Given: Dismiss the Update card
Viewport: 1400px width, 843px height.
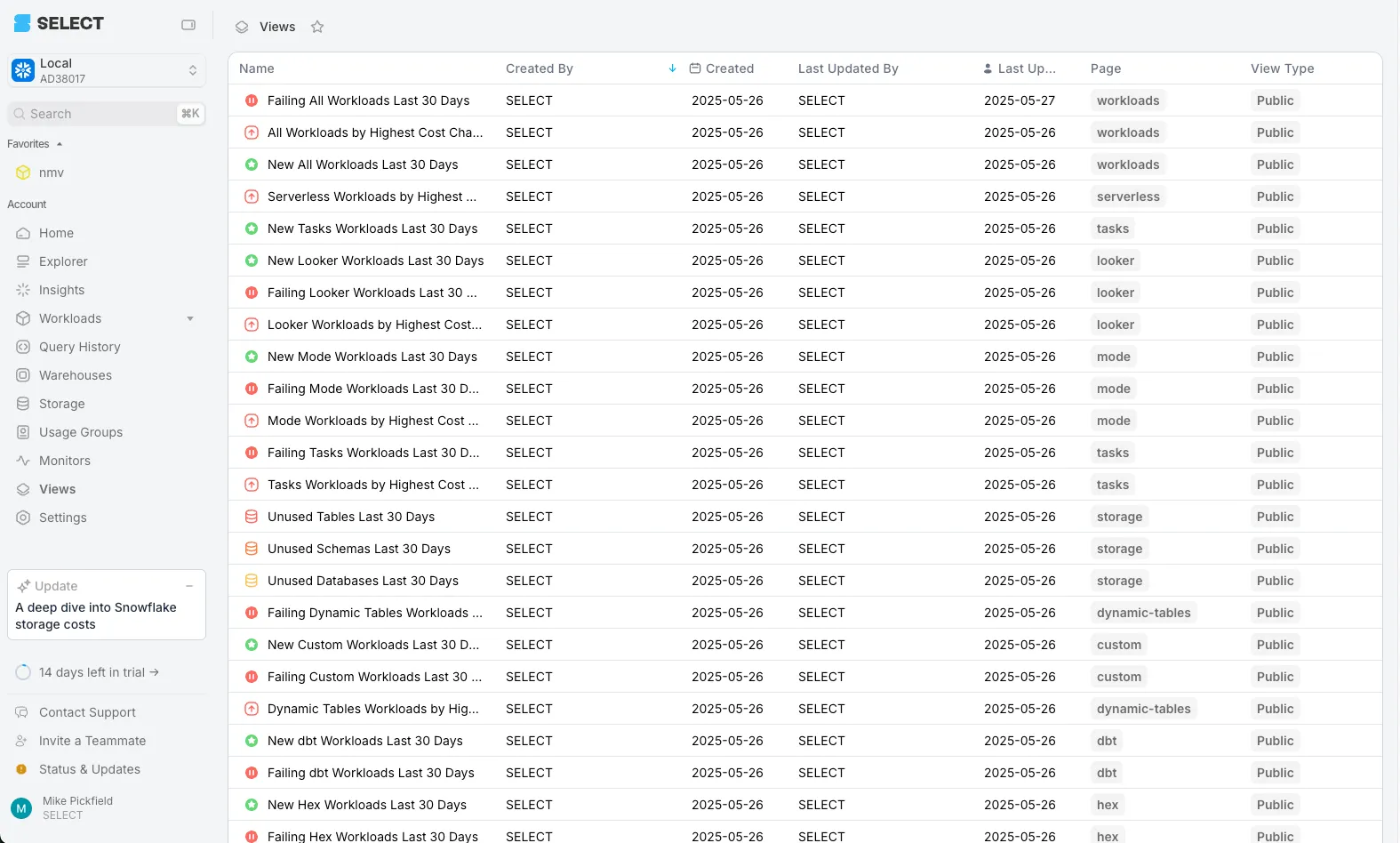Looking at the screenshot, I should [x=189, y=586].
